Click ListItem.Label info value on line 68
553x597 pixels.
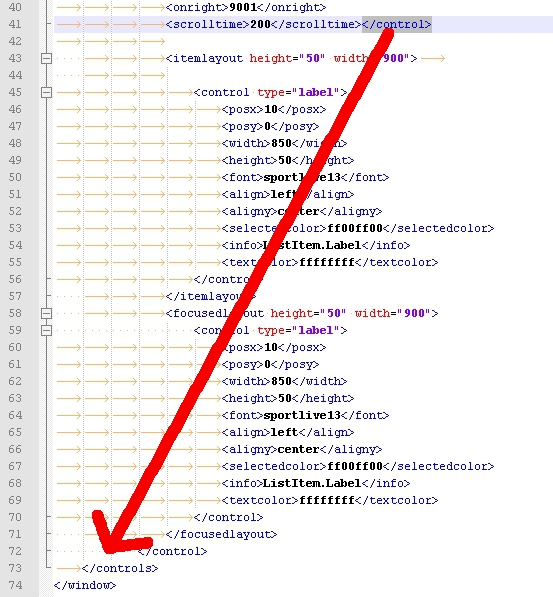click(312, 484)
